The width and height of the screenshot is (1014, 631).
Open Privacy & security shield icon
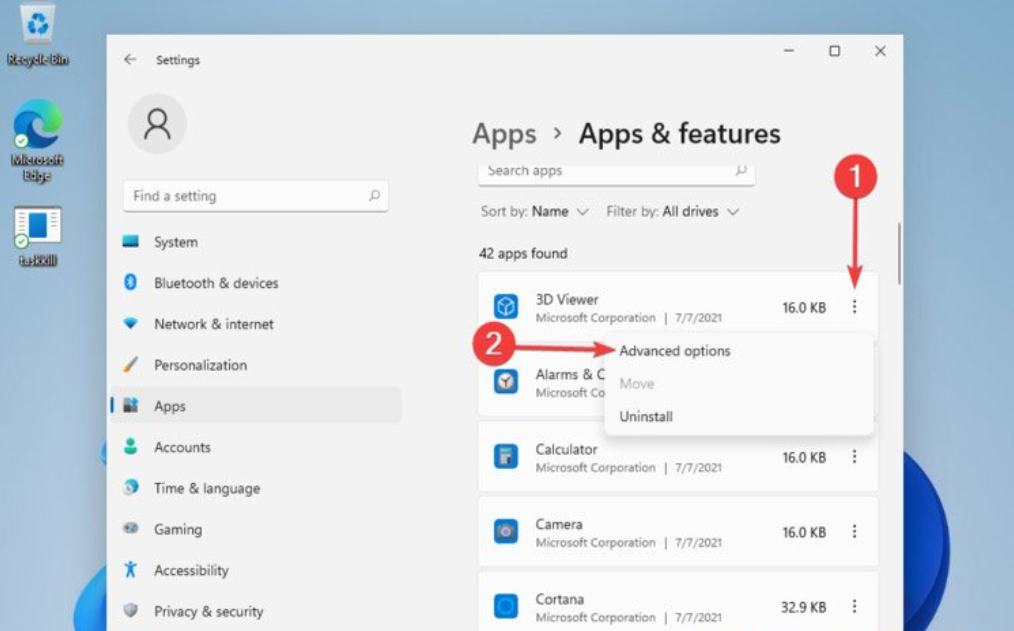point(131,611)
